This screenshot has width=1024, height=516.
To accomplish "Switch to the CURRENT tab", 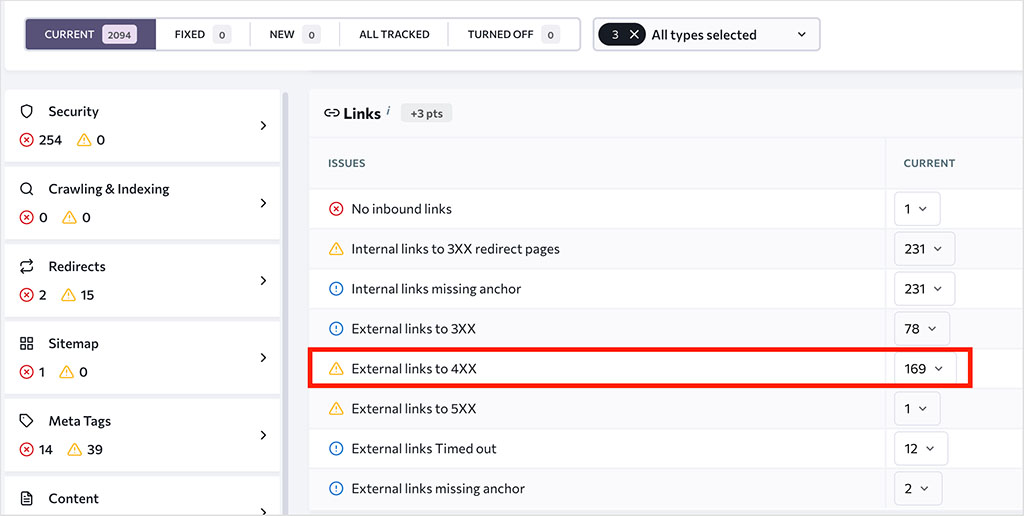I will [91, 35].
